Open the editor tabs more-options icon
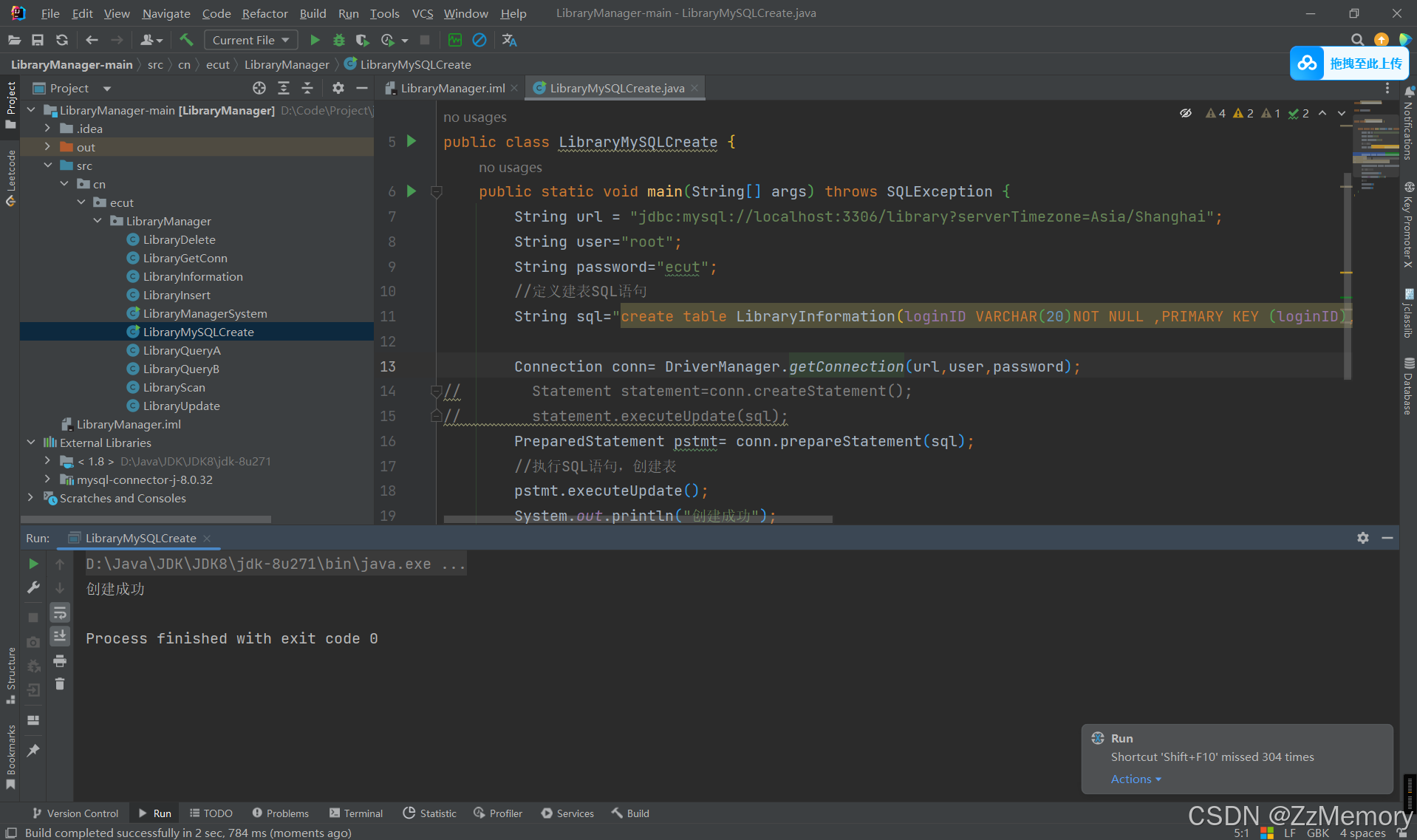 [x=1387, y=88]
